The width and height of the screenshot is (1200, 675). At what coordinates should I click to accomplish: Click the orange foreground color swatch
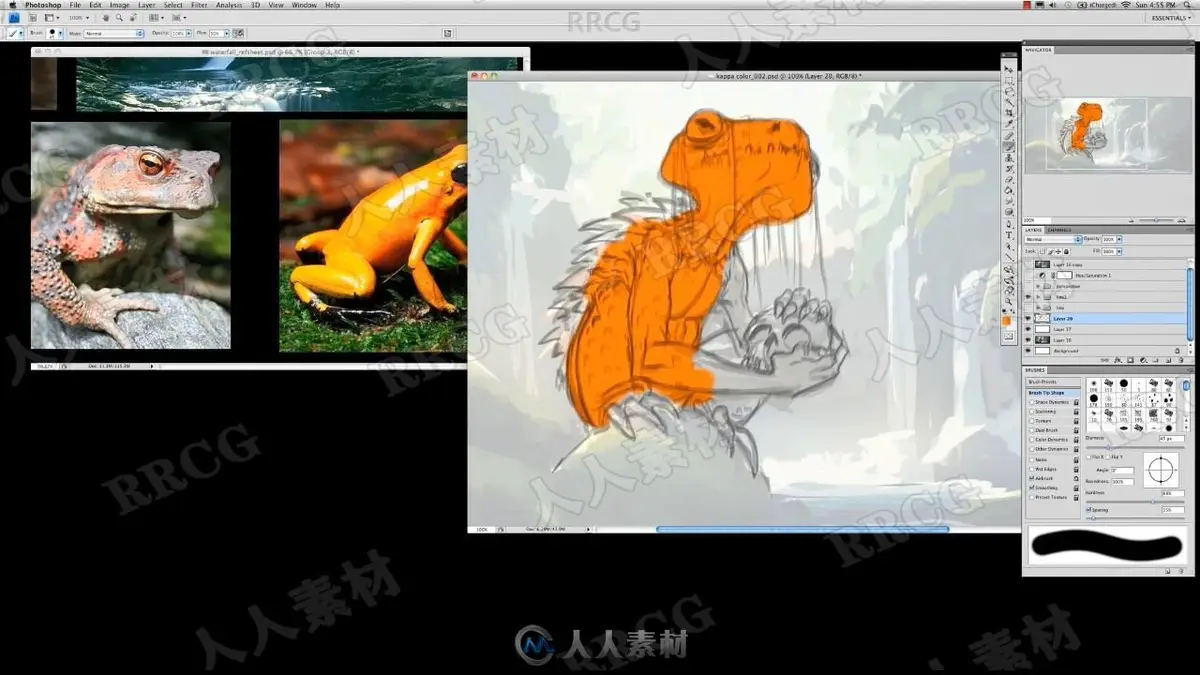[1007, 320]
